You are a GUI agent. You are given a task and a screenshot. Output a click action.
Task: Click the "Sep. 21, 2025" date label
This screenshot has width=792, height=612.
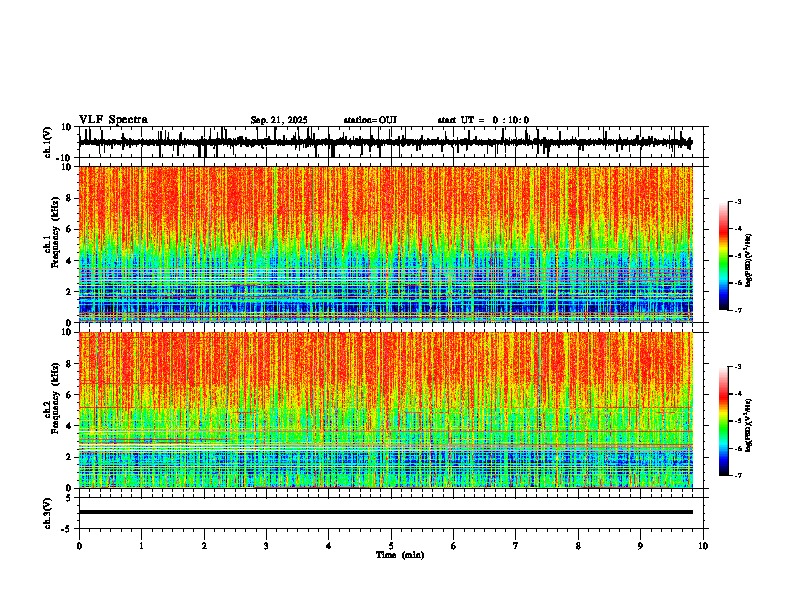(279, 120)
